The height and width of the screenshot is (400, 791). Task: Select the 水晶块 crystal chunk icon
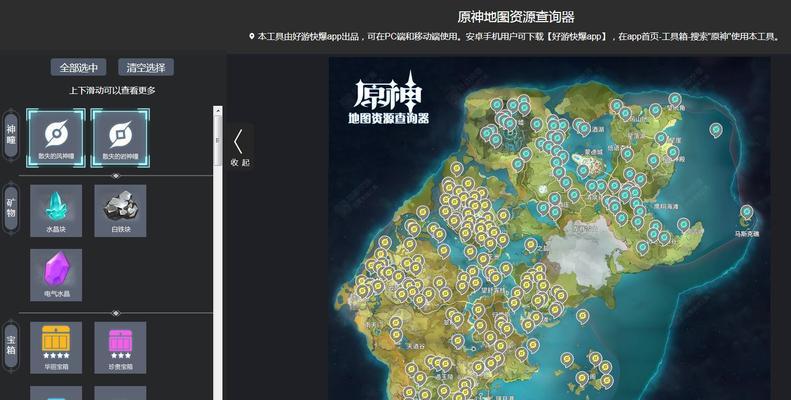pyautogui.click(x=56, y=210)
